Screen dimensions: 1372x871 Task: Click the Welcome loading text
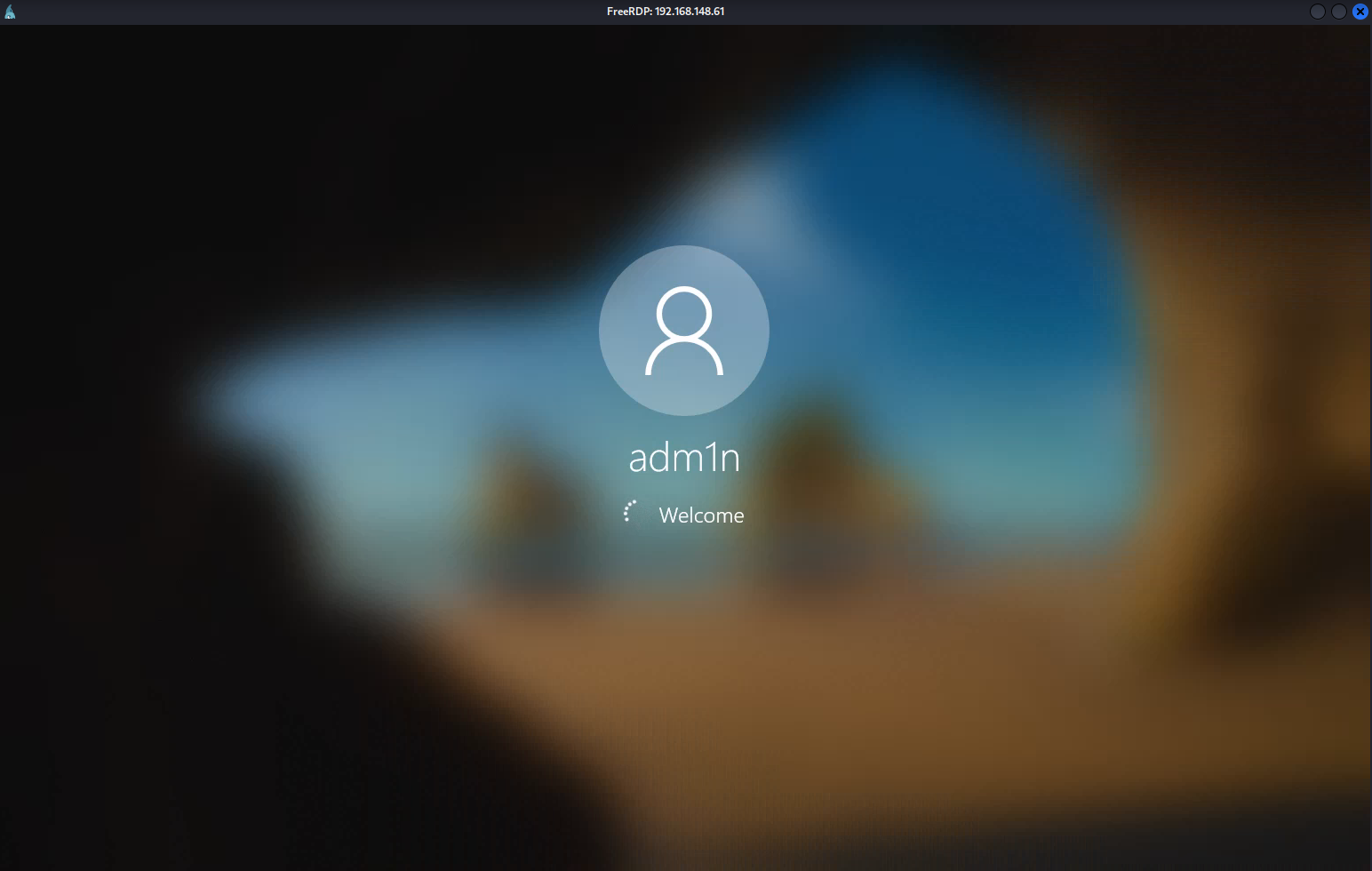(701, 515)
